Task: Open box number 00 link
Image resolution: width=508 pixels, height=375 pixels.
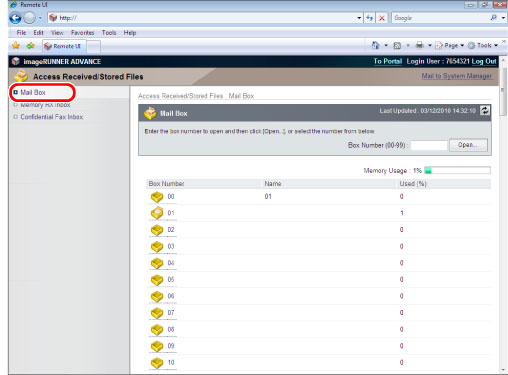Action: (171, 197)
